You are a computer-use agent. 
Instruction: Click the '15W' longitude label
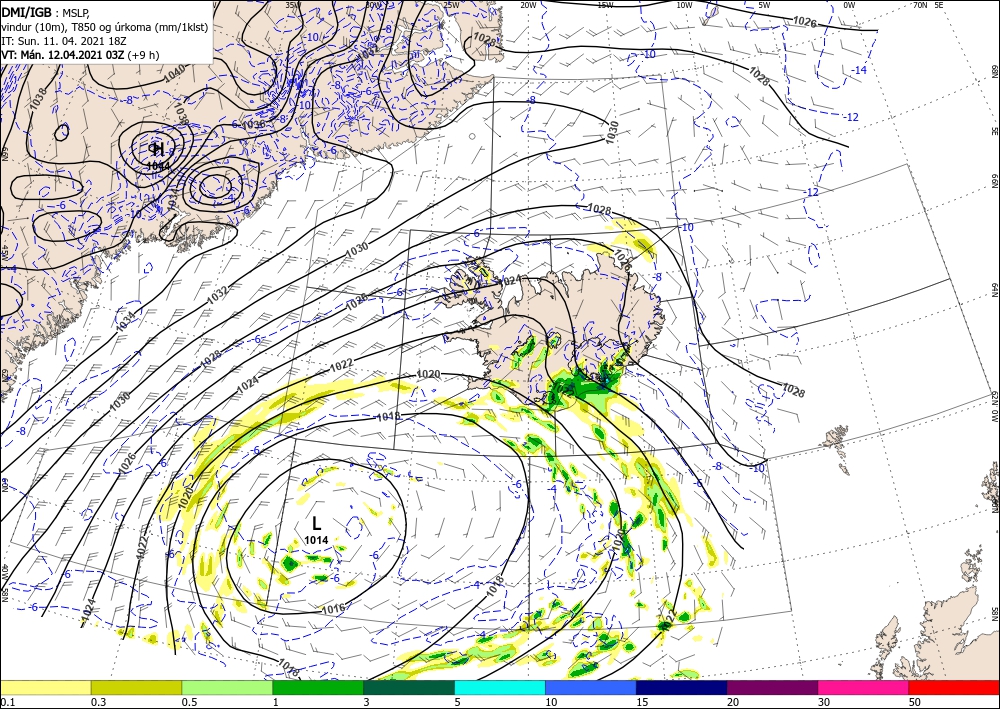point(606,5)
